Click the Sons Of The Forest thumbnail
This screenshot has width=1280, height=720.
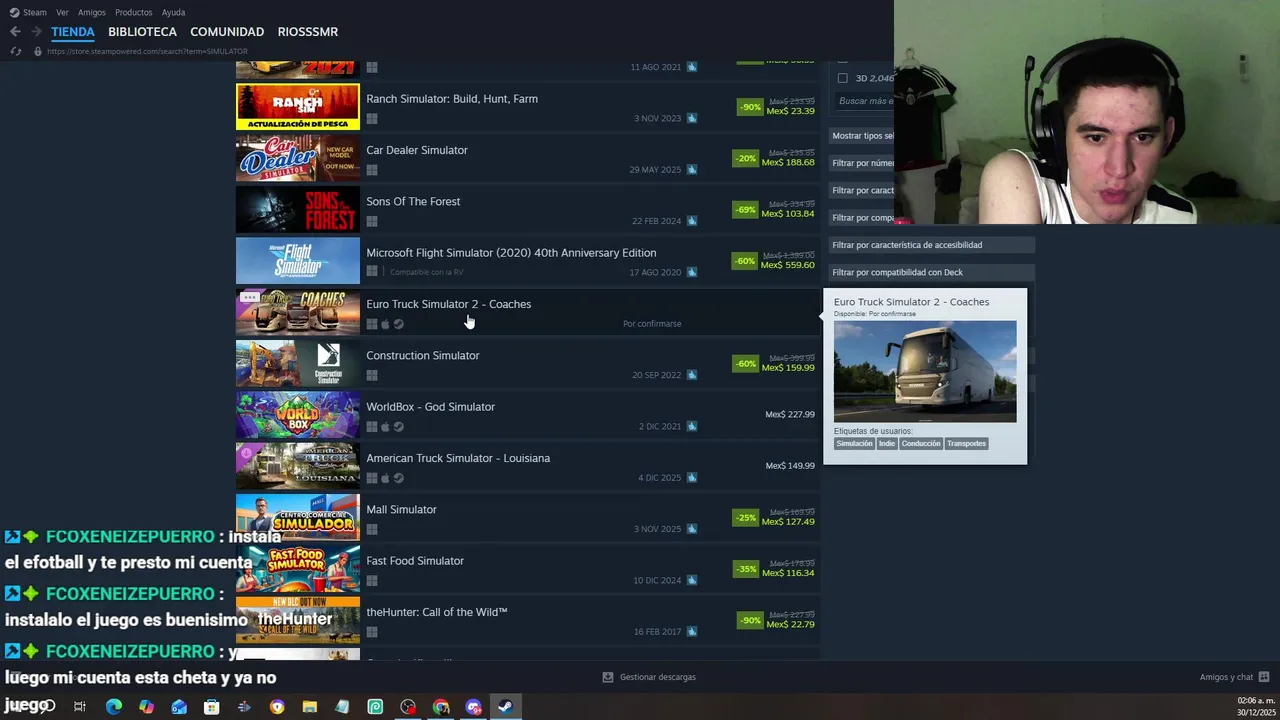298,210
